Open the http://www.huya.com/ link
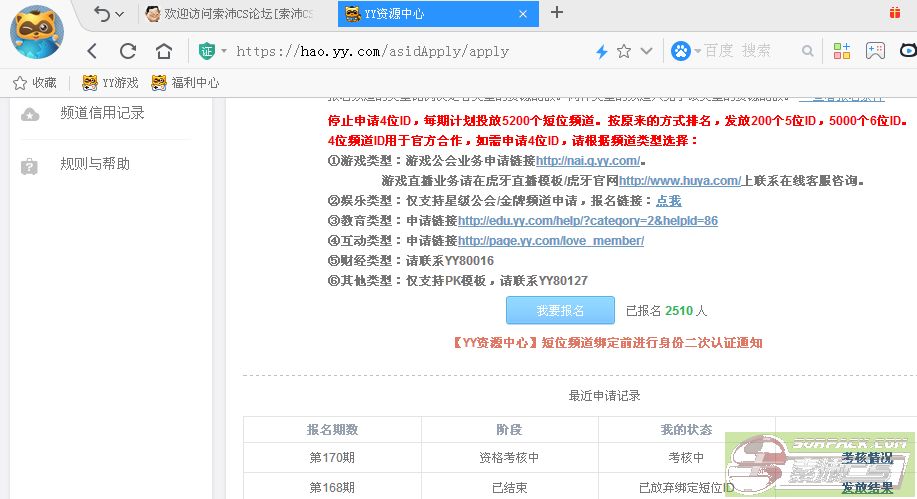The image size is (917, 499). click(680, 181)
